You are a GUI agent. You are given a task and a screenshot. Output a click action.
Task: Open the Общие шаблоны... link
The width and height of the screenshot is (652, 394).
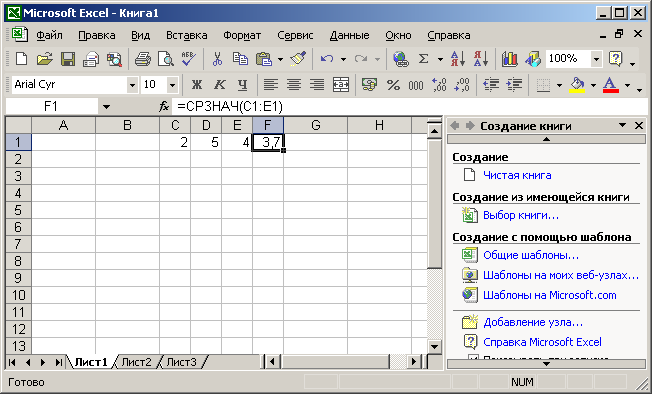tap(531, 255)
